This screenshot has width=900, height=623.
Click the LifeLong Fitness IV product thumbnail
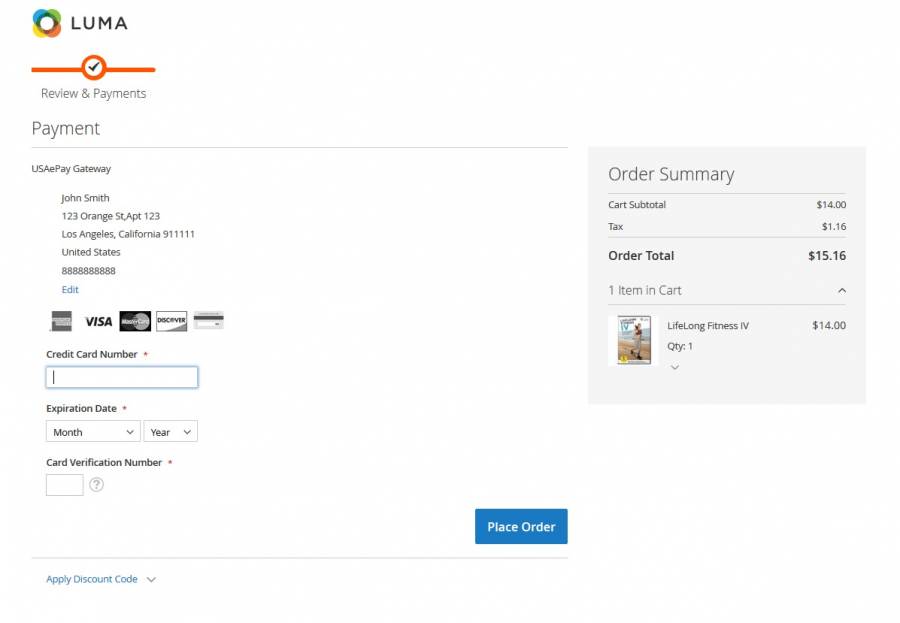(x=634, y=341)
